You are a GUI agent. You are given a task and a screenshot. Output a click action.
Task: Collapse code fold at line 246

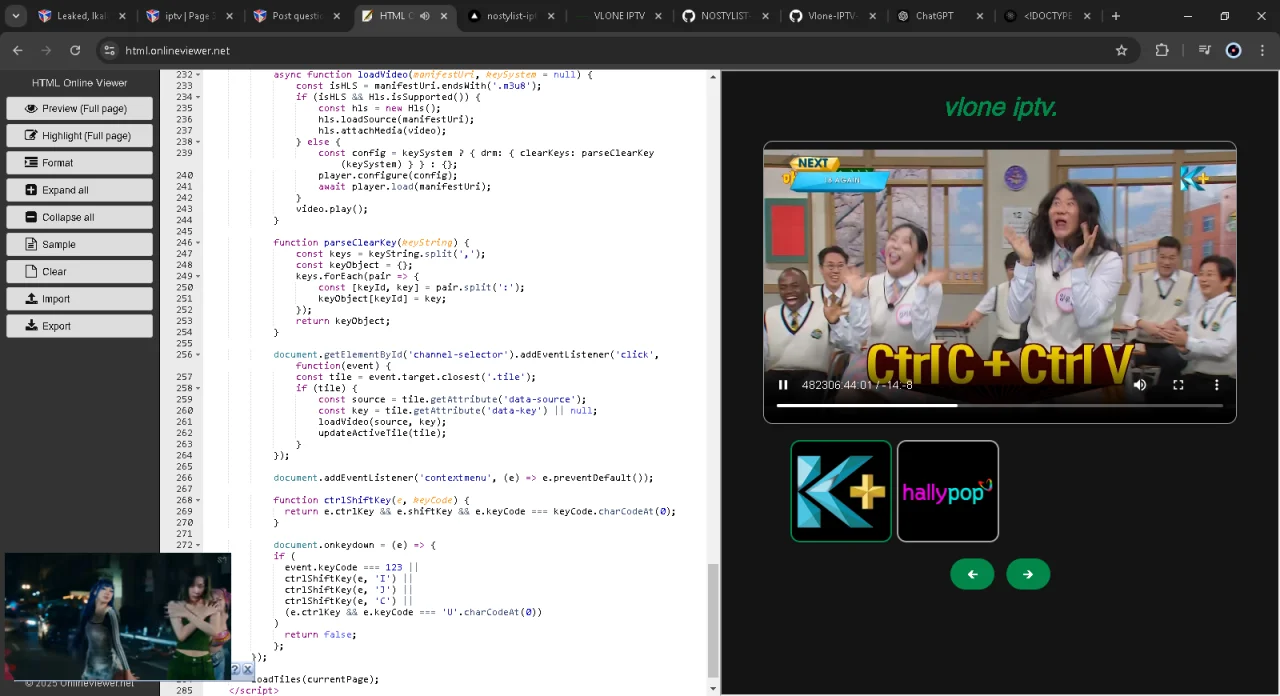[198, 243]
